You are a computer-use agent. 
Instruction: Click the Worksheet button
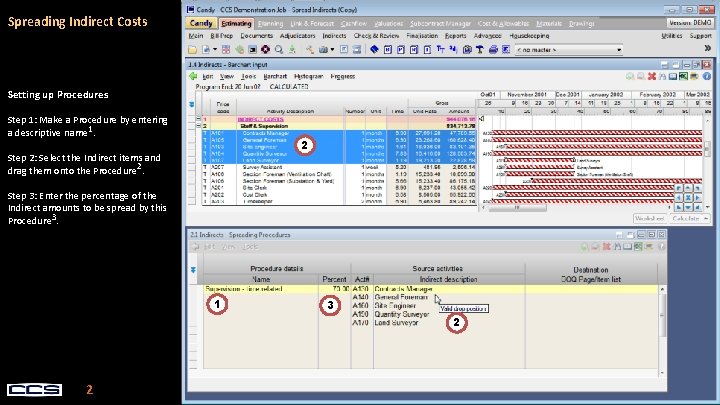[x=650, y=219]
